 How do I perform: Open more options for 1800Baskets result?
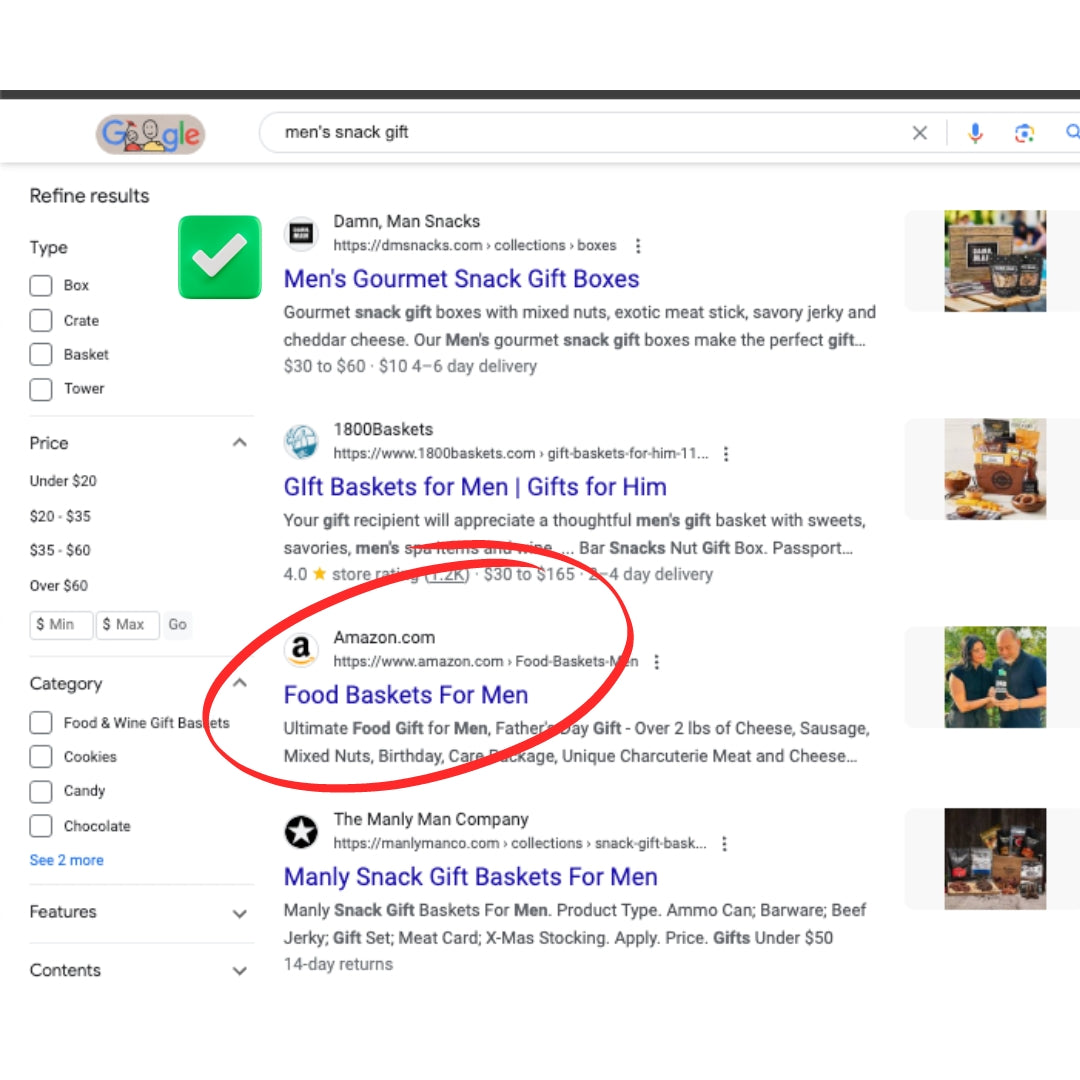click(x=726, y=454)
